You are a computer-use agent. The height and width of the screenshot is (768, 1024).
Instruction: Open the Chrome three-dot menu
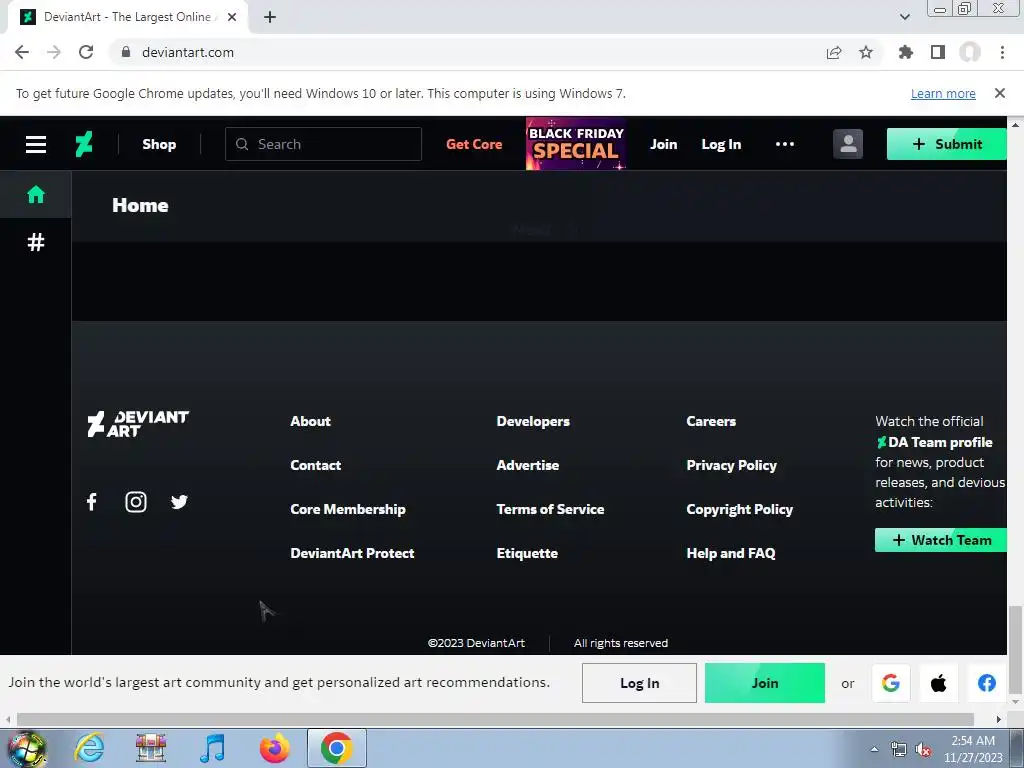pyautogui.click(x=1002, y=52)
